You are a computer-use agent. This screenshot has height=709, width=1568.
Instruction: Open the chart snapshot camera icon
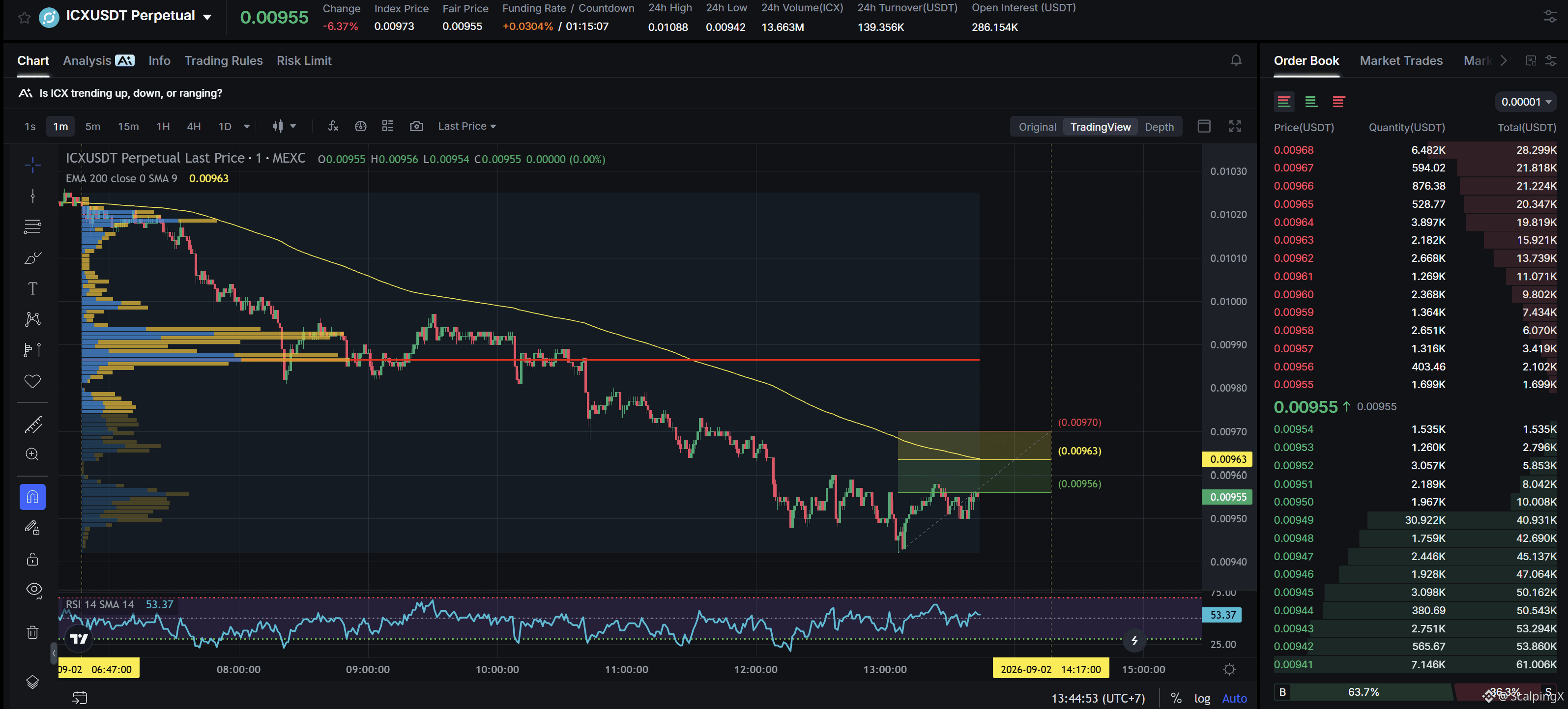(416, 126)
